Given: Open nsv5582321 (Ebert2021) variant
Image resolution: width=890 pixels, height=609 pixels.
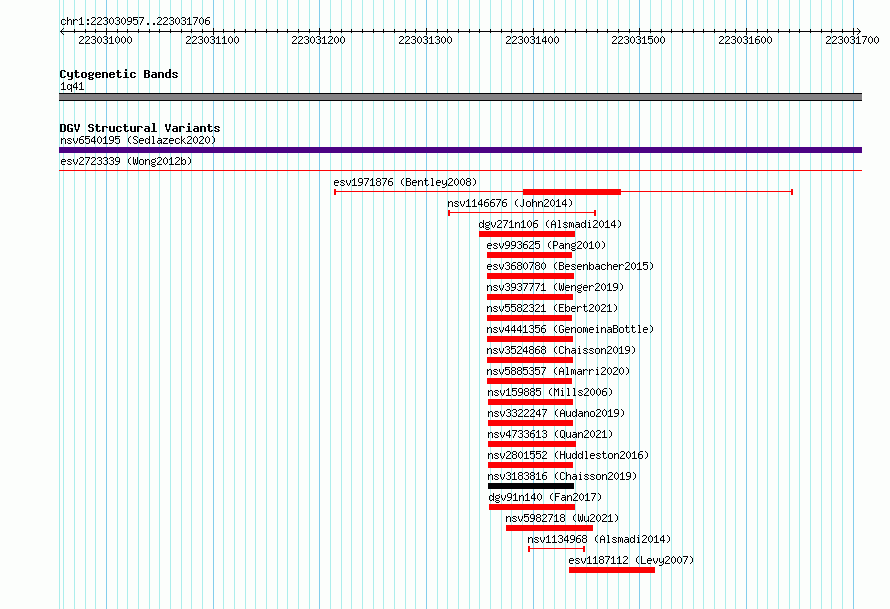Looking at the screenshot, I should (x=552, y=308).
